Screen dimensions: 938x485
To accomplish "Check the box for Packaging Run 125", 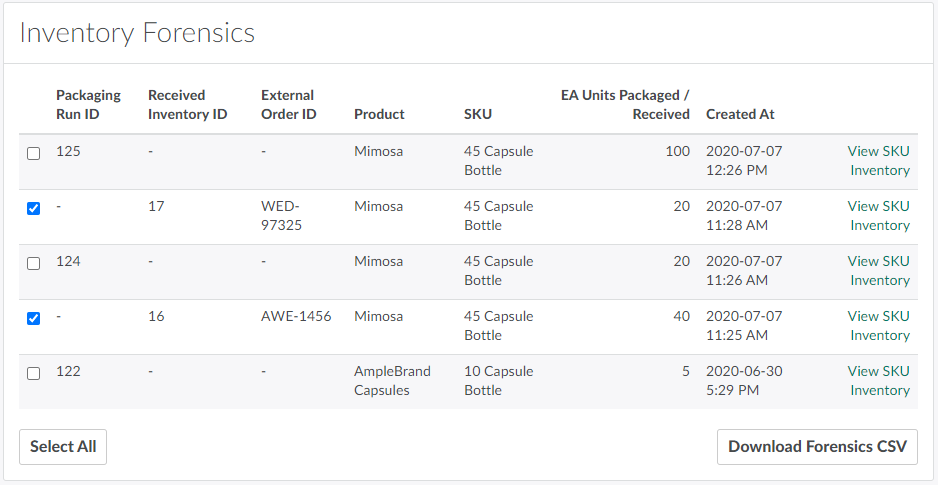I will (33, 154).
